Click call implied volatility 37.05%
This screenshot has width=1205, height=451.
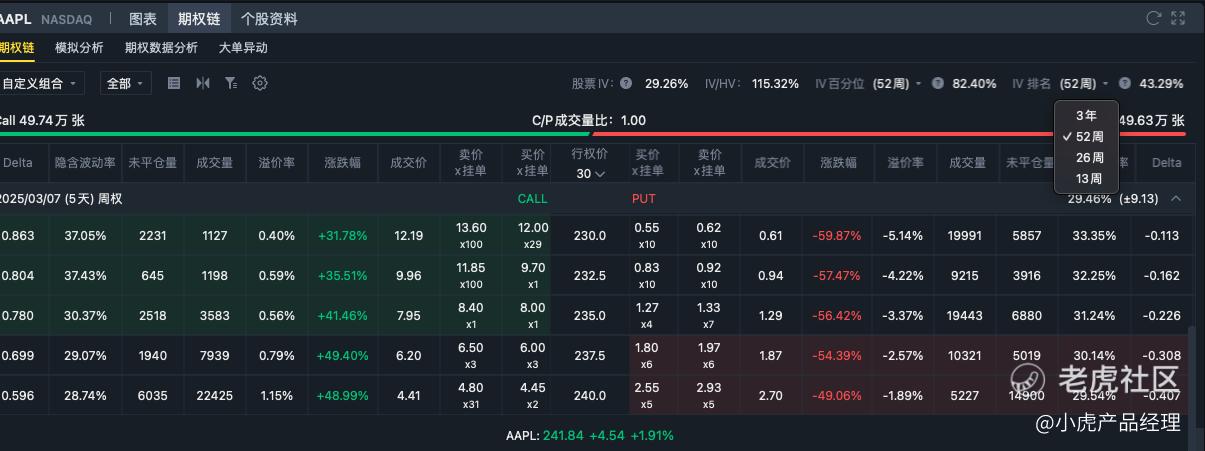(85, 236)
